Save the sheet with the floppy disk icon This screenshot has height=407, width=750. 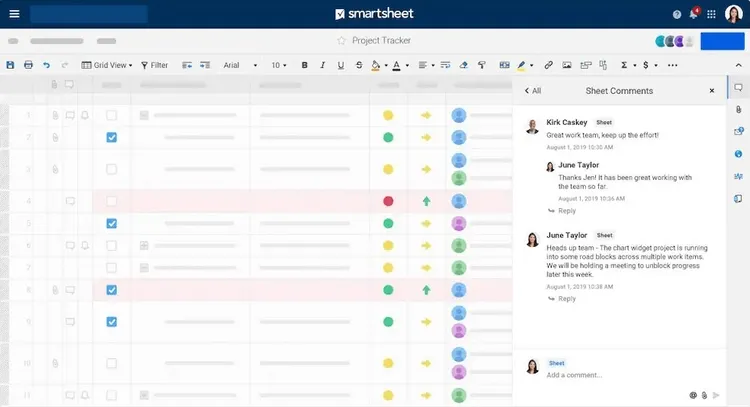10,65
